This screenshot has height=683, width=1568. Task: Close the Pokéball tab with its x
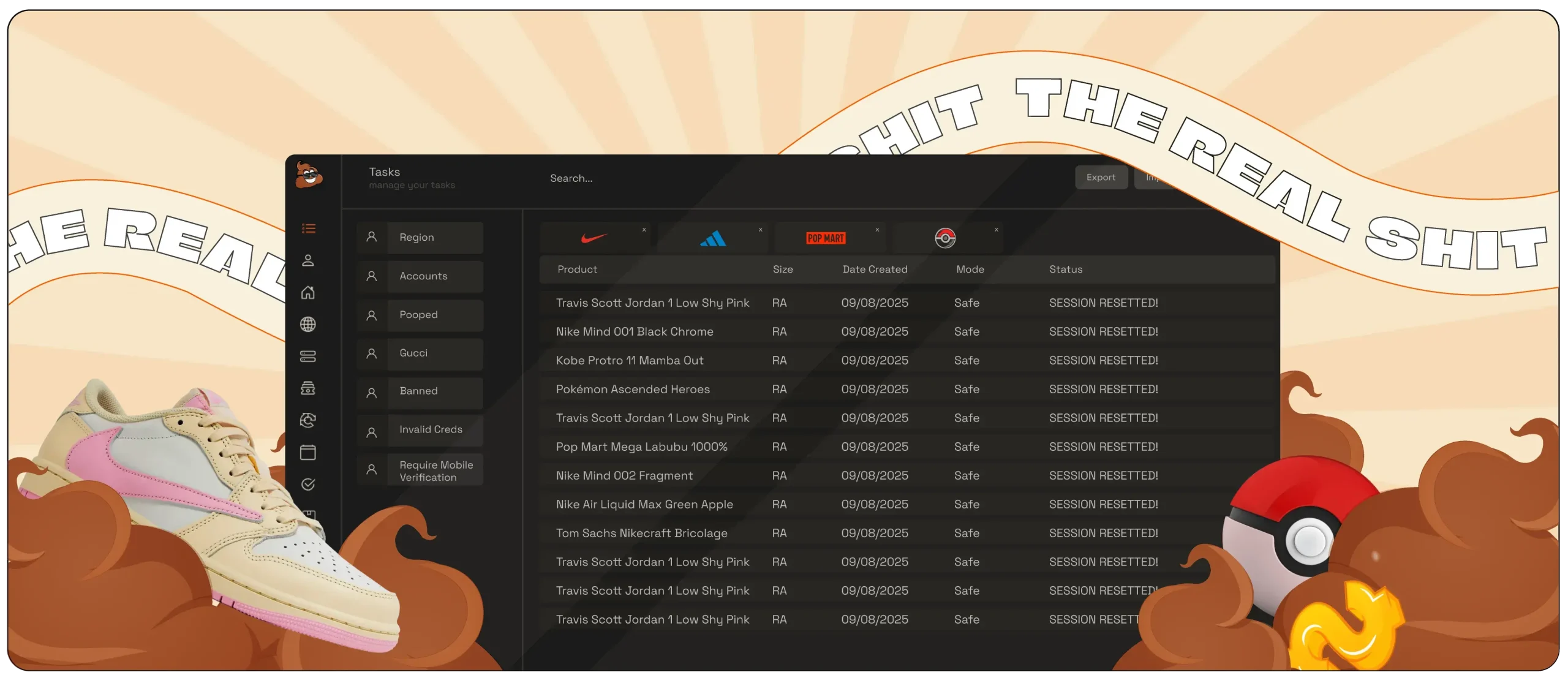[997, 230]
